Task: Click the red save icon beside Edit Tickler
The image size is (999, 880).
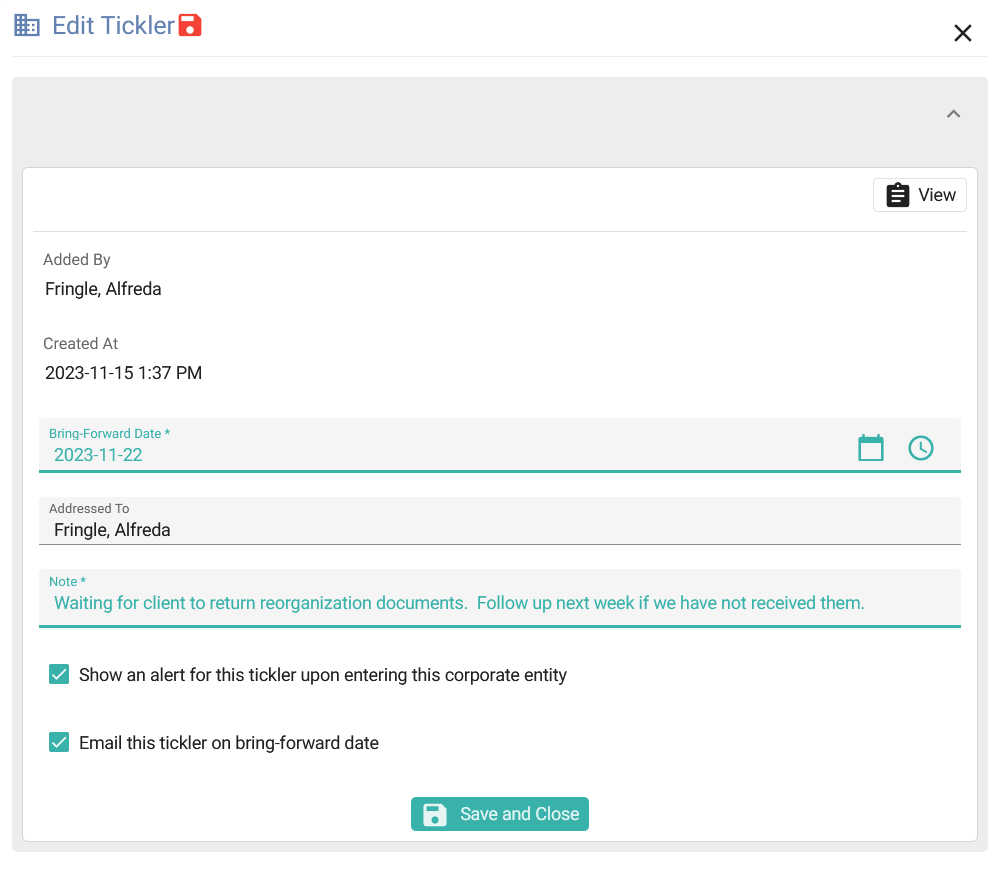Action: [x=190, y=26]
